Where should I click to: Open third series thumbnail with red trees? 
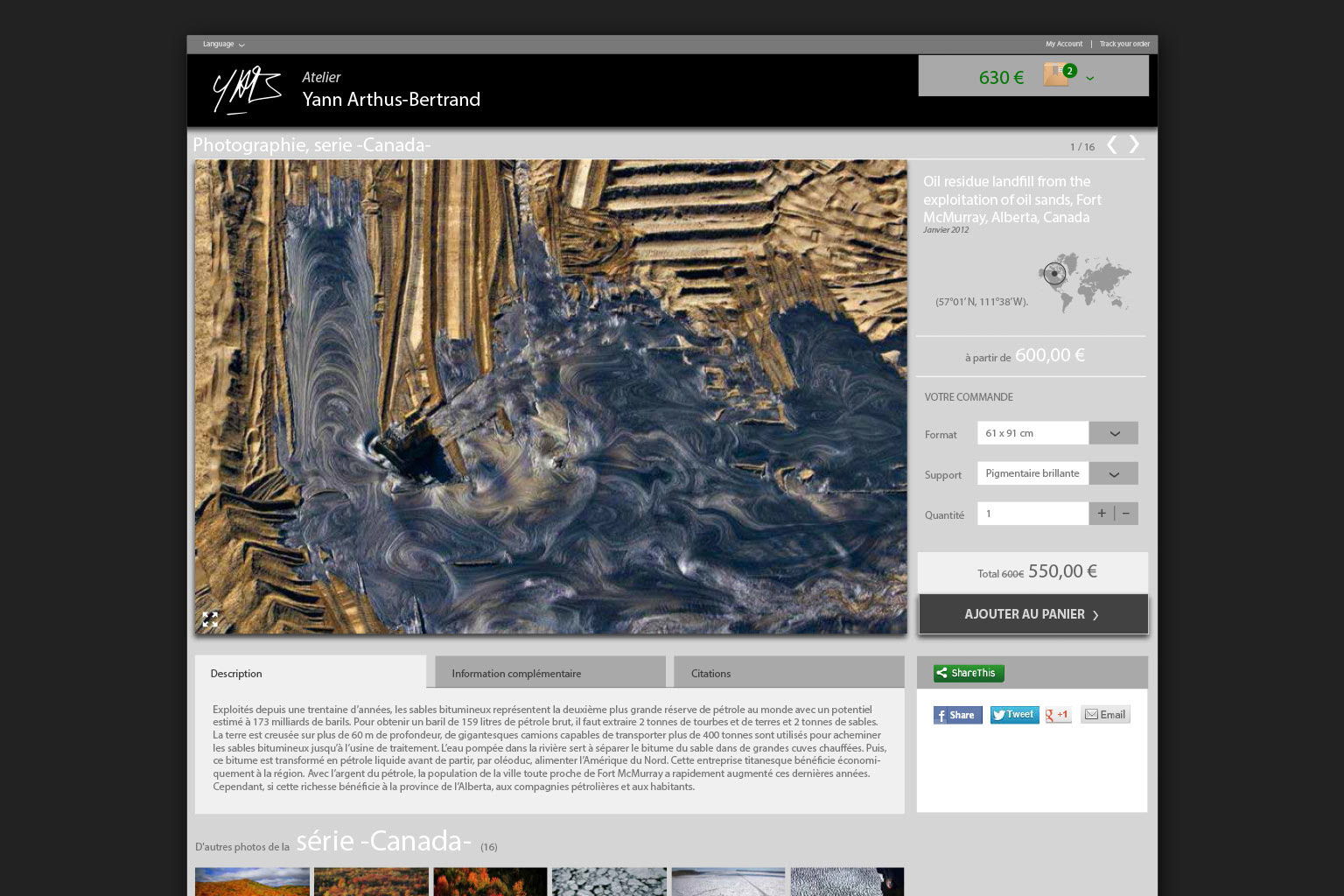(x=490, y=881)
